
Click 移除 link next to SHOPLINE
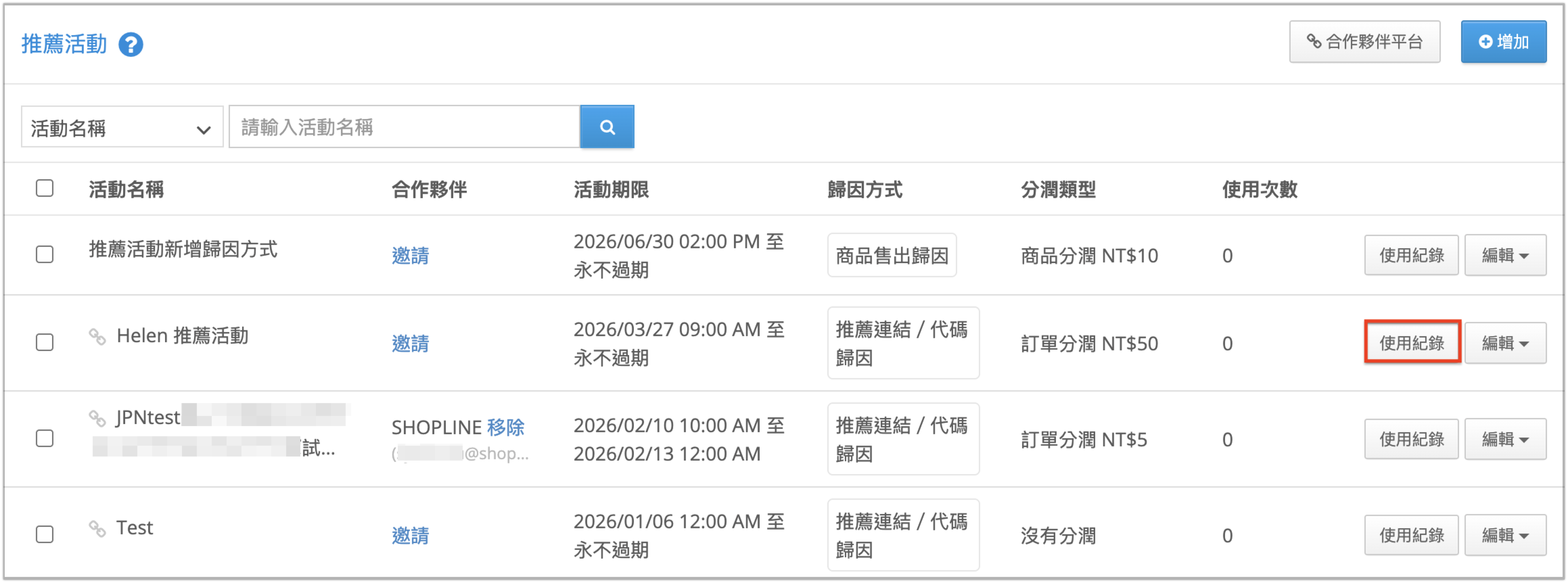pyautogui.click(x=506, y=427)
